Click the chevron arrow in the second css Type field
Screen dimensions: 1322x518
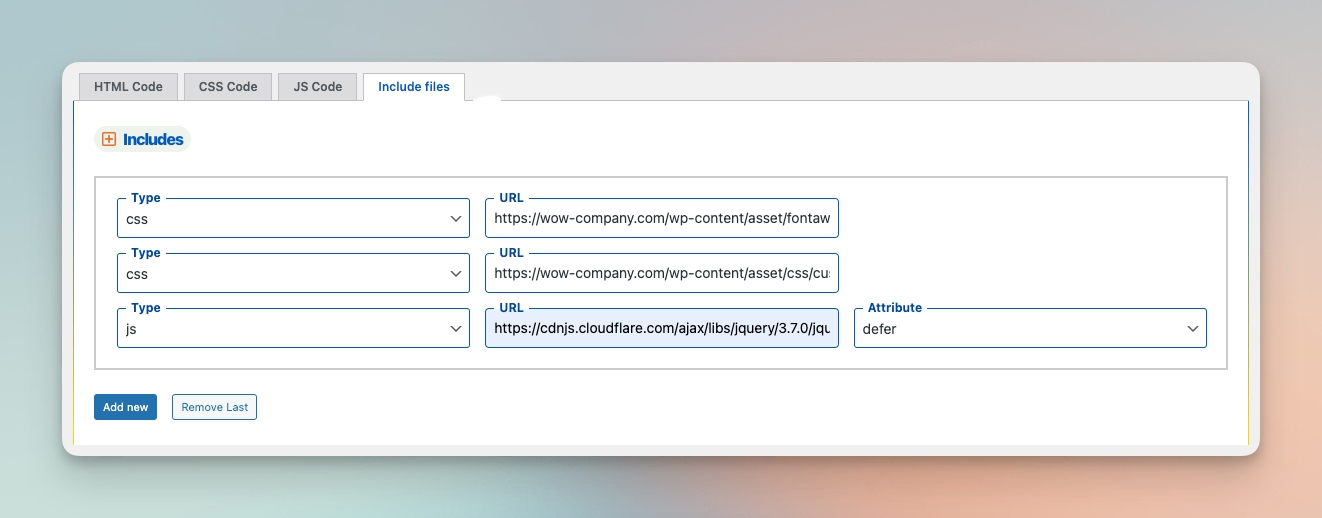pos(456,273)
